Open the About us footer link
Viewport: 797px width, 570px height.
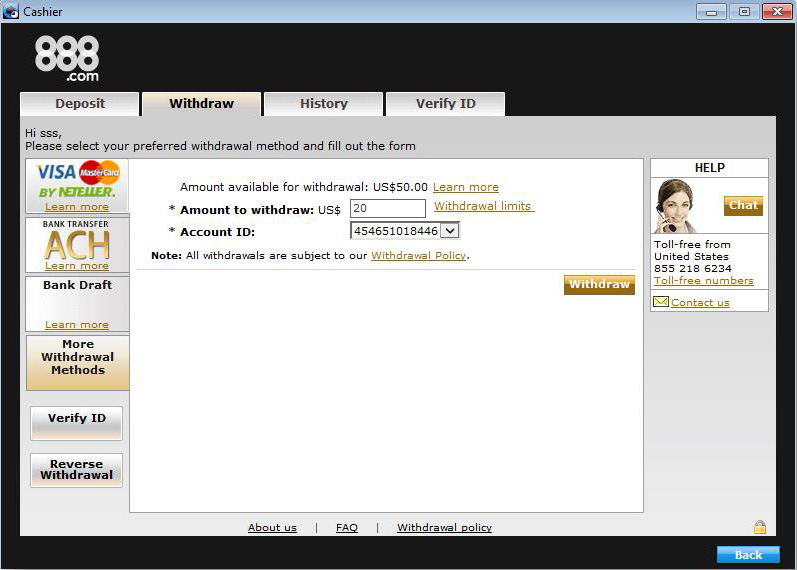[x=272, y=528]
